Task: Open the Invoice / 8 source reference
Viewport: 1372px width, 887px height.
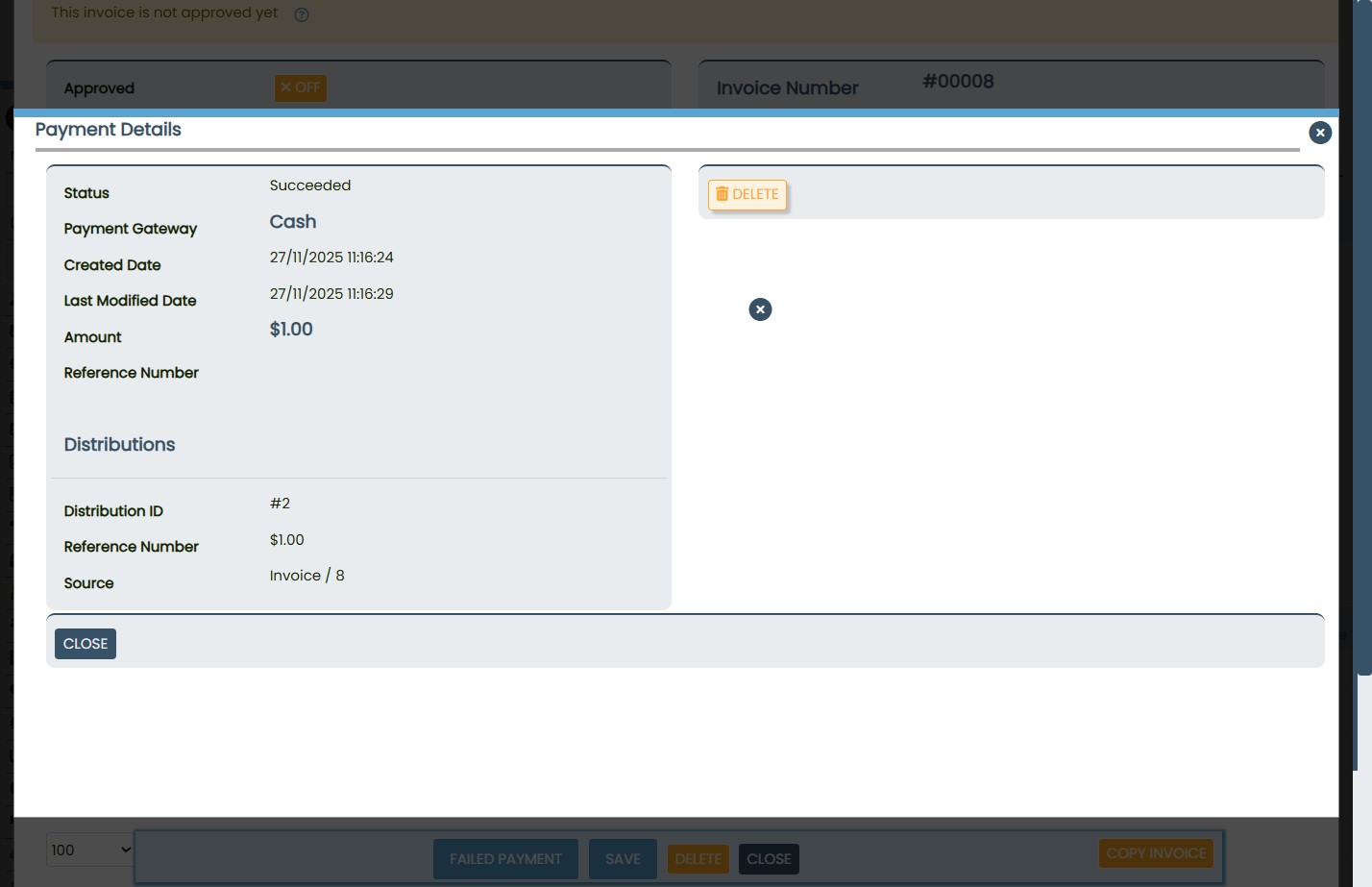Action: (x=306, y=576)
